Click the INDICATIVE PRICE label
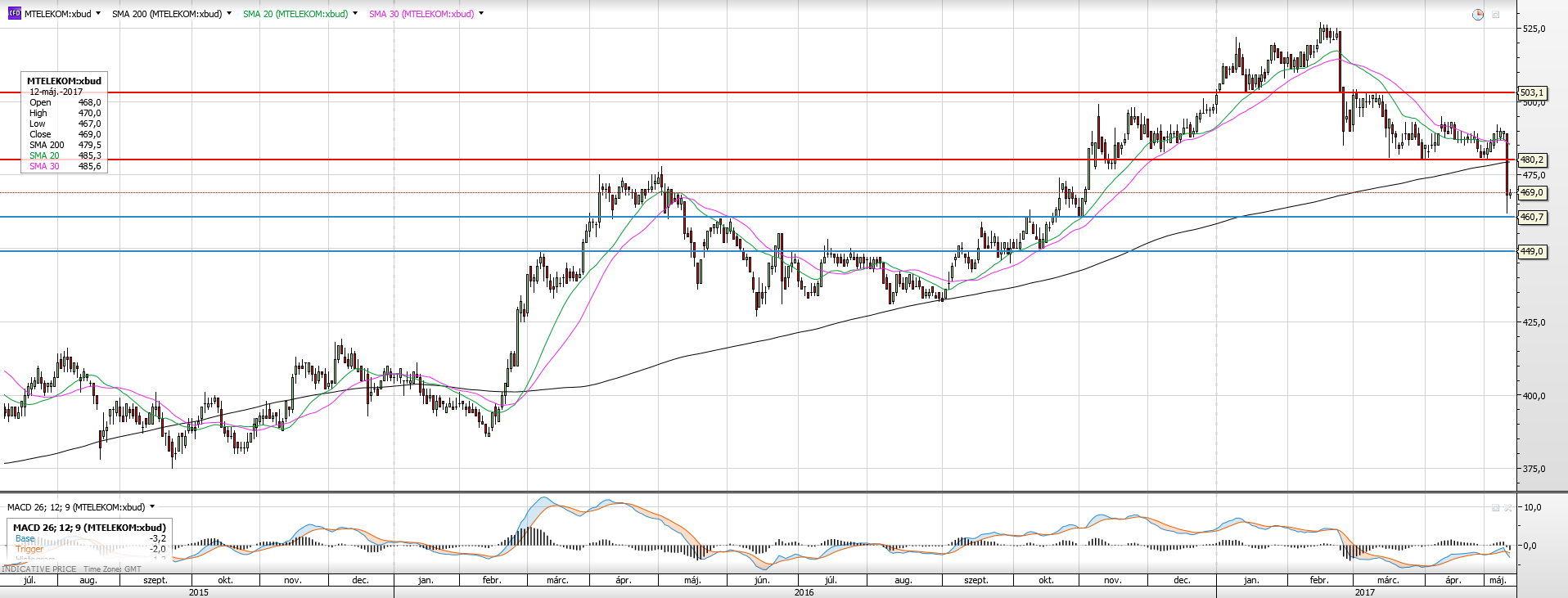The width and height of the screenshot is (1568, 598). tap(39, 569)
